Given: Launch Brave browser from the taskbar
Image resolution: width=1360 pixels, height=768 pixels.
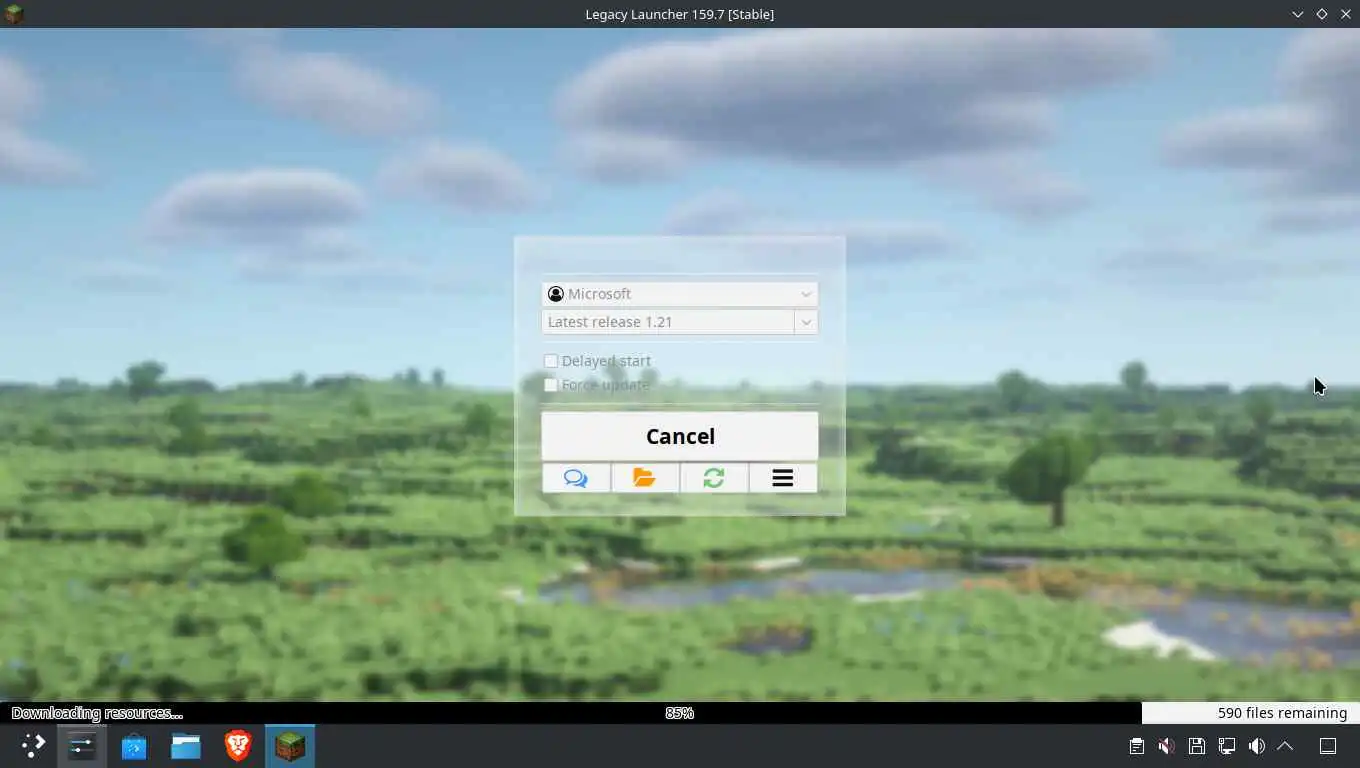Looking at the screenshot, I should click(238, 746).
